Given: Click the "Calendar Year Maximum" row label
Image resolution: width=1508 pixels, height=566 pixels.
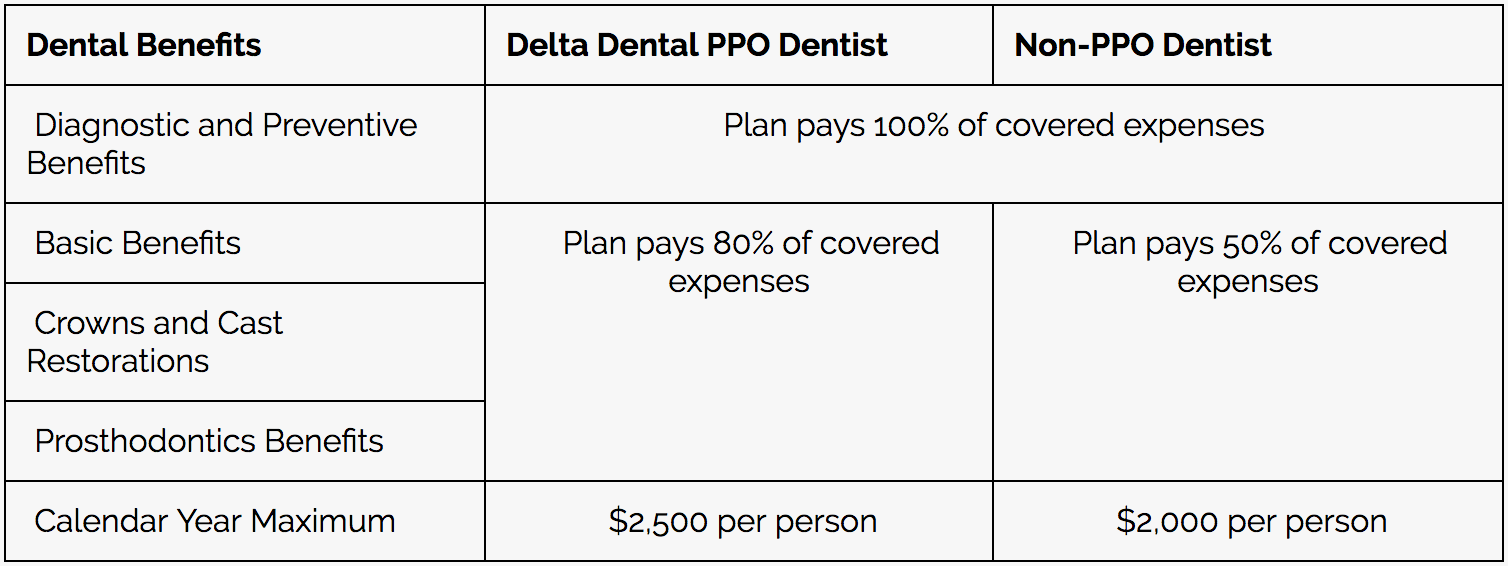Looking at the screenshot, I should pos(215,521).
